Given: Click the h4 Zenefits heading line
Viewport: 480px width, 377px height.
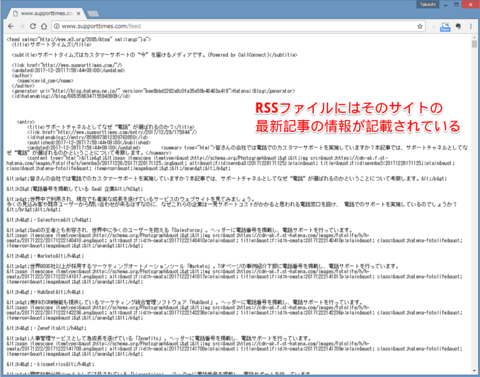Looking at the screenshot, I should (x=46, y=328).
